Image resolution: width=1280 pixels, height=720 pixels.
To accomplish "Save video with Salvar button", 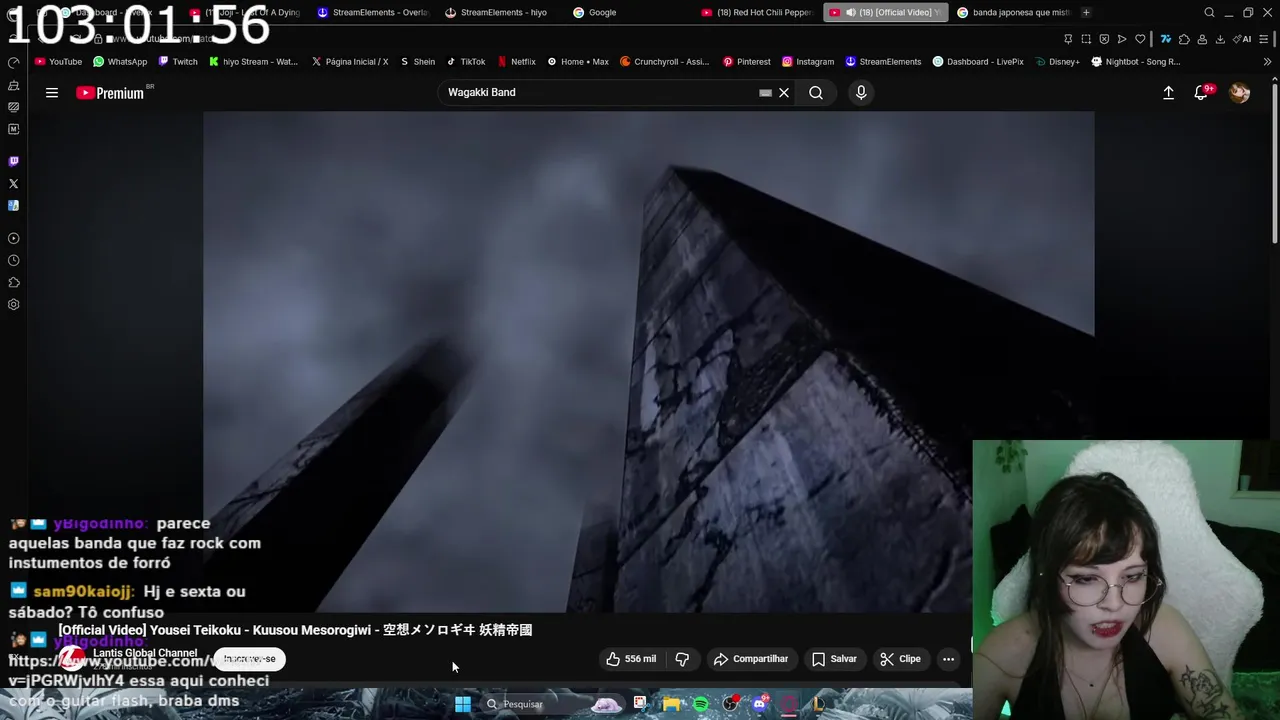I will [x=834, y=659].
